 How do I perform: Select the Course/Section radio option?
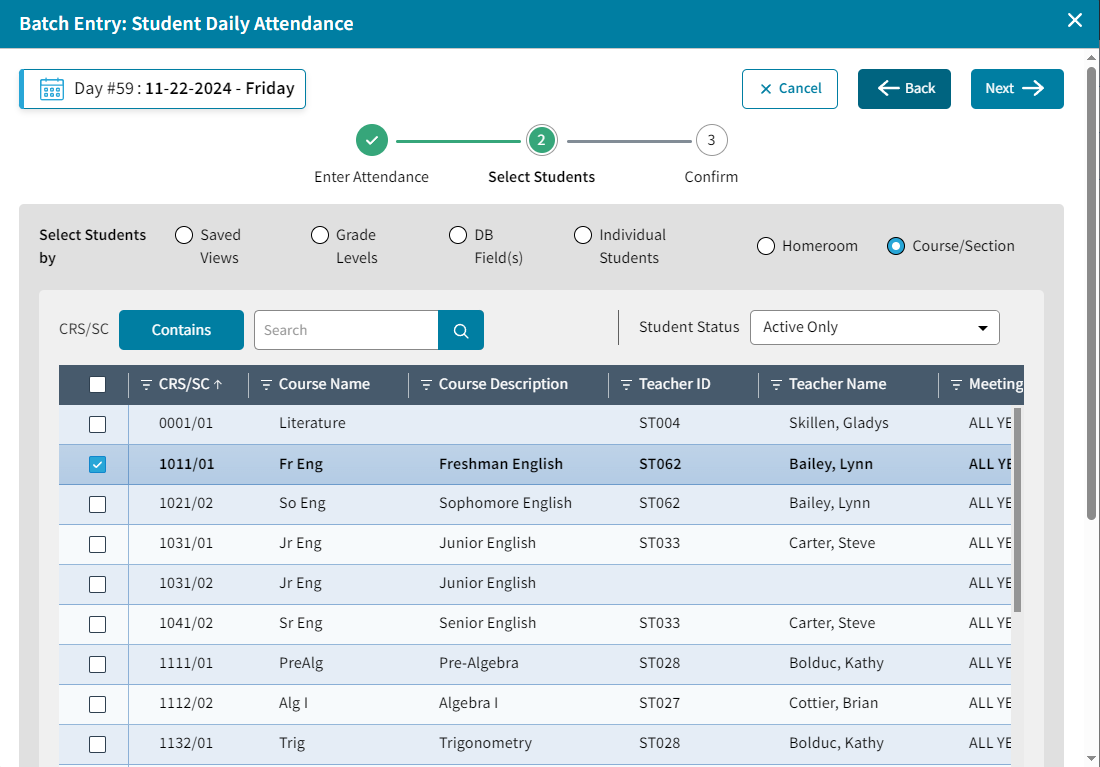click(896, 246)
